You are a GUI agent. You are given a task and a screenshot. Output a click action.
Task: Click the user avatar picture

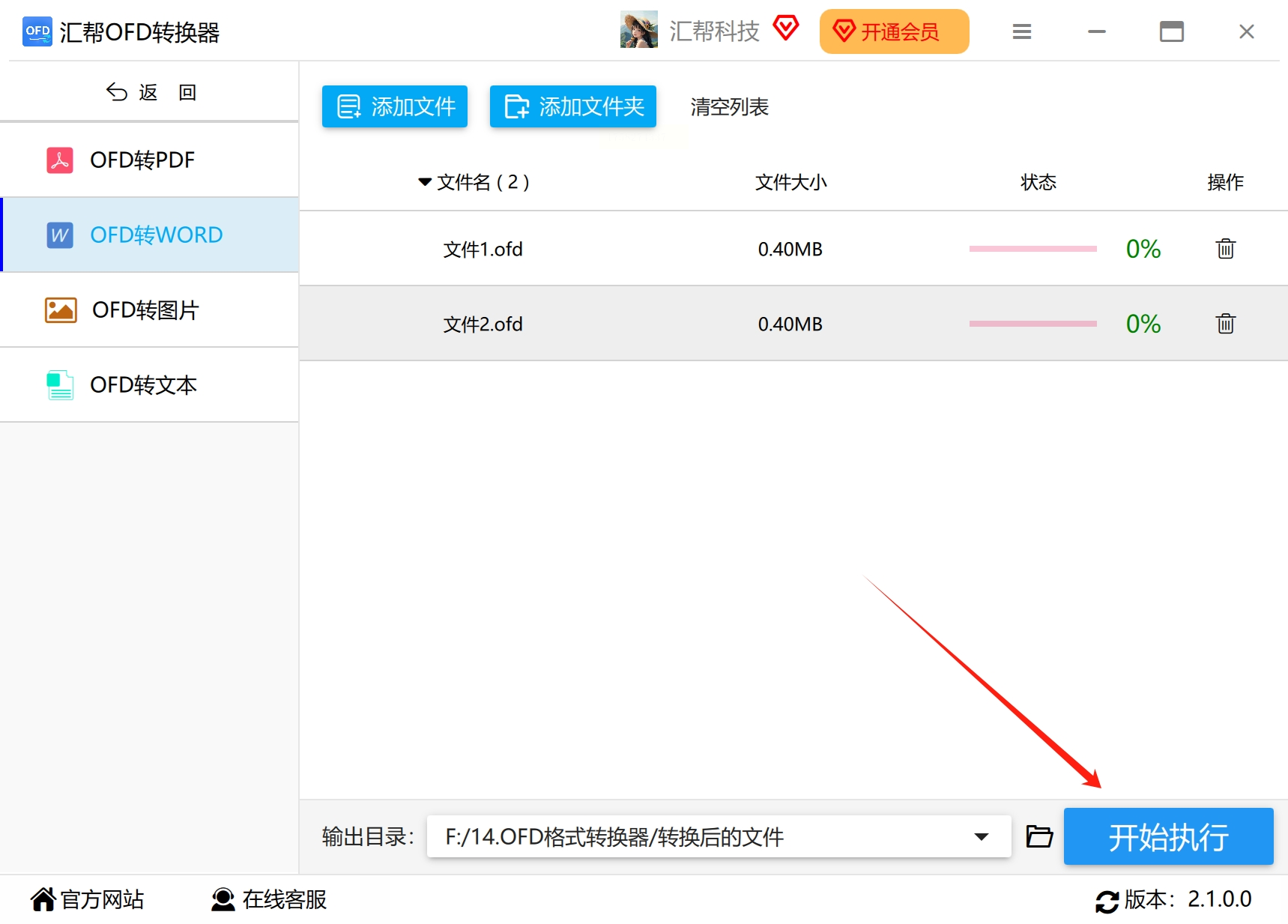click(638, 30)
